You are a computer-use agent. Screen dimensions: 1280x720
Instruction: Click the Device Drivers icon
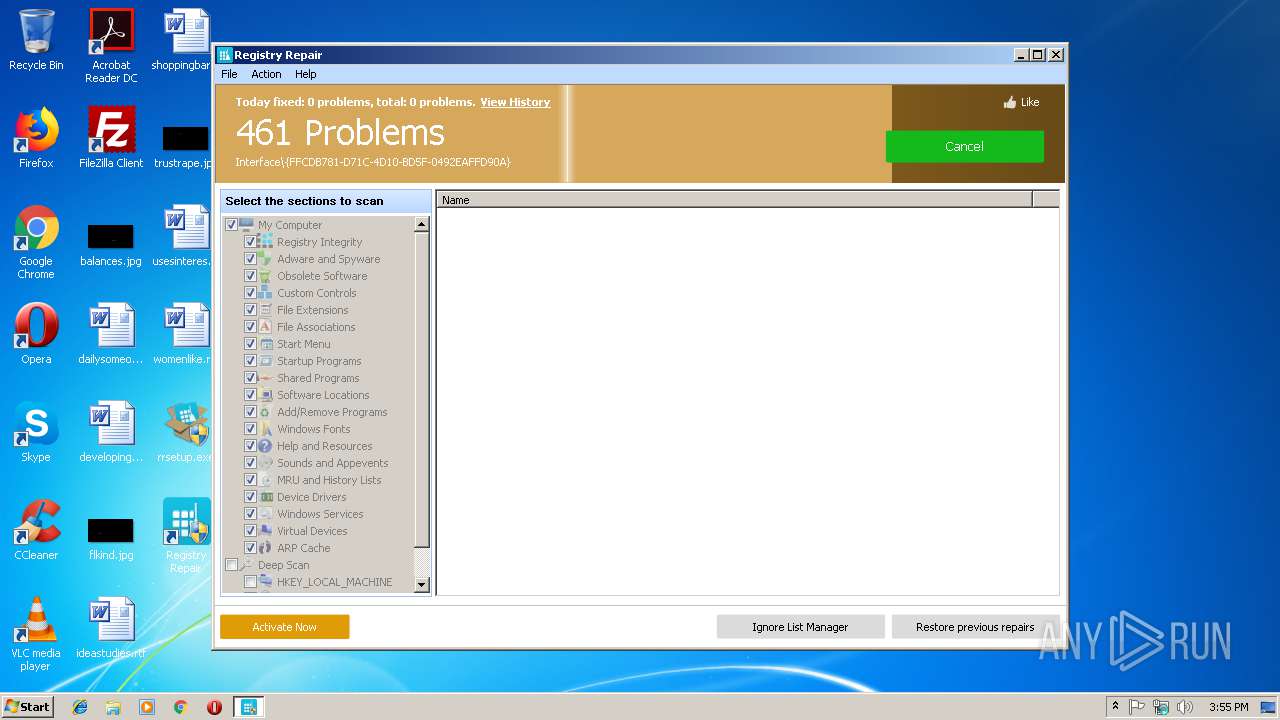(x=266, y=497)
